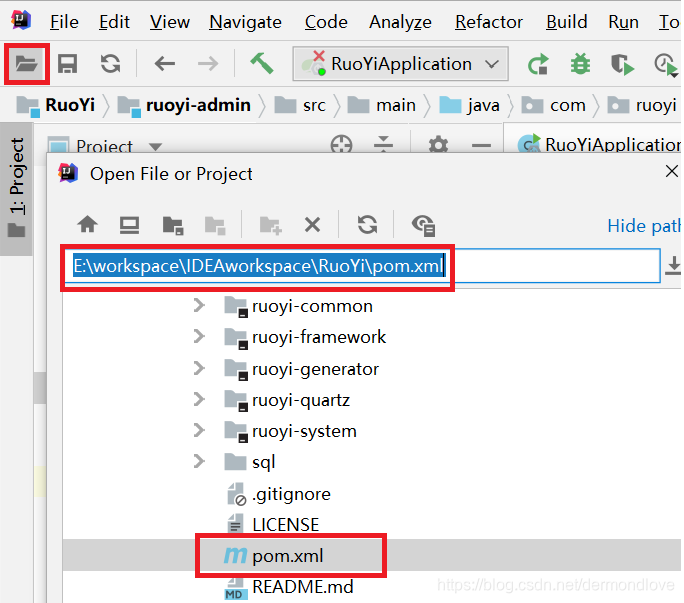This screenshot has height=603, width=684.
Task: Open the Refactor menu
Action: coord(489,22)
